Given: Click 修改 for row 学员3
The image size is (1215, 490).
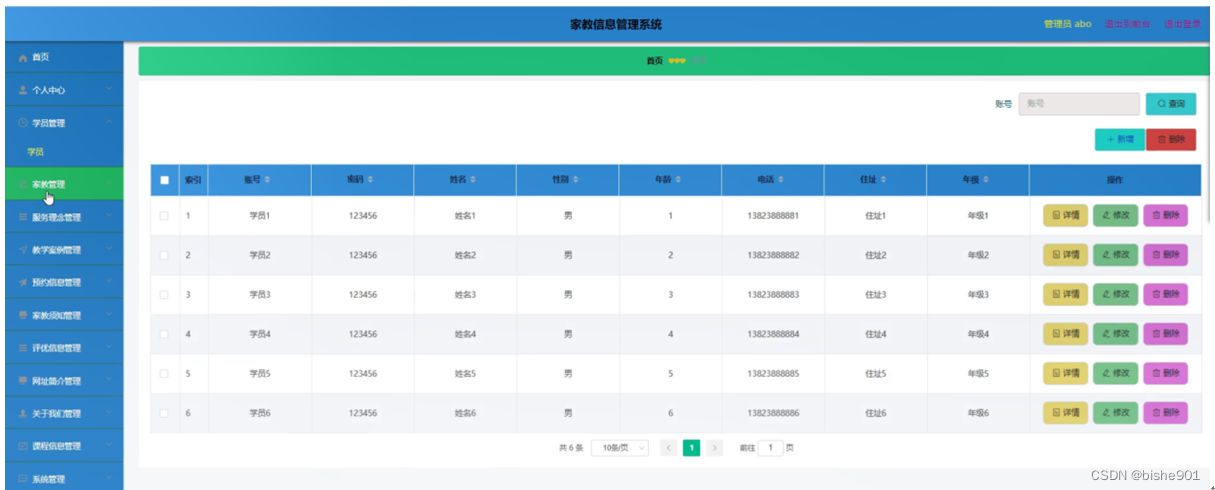Looking at the screenshot, I should 1116,295.
